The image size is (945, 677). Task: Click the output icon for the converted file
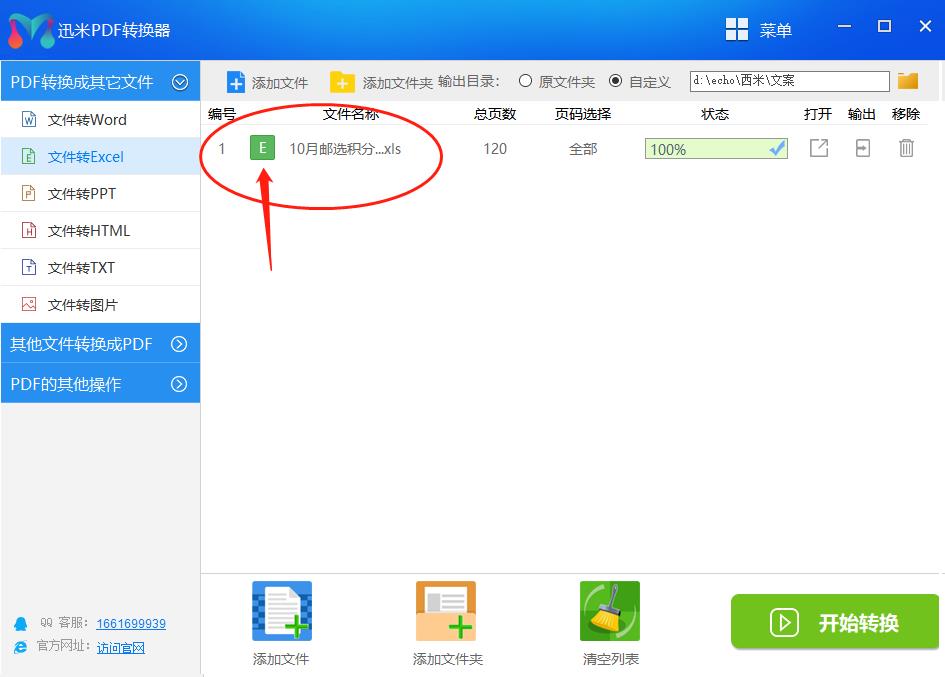(862, 148)
